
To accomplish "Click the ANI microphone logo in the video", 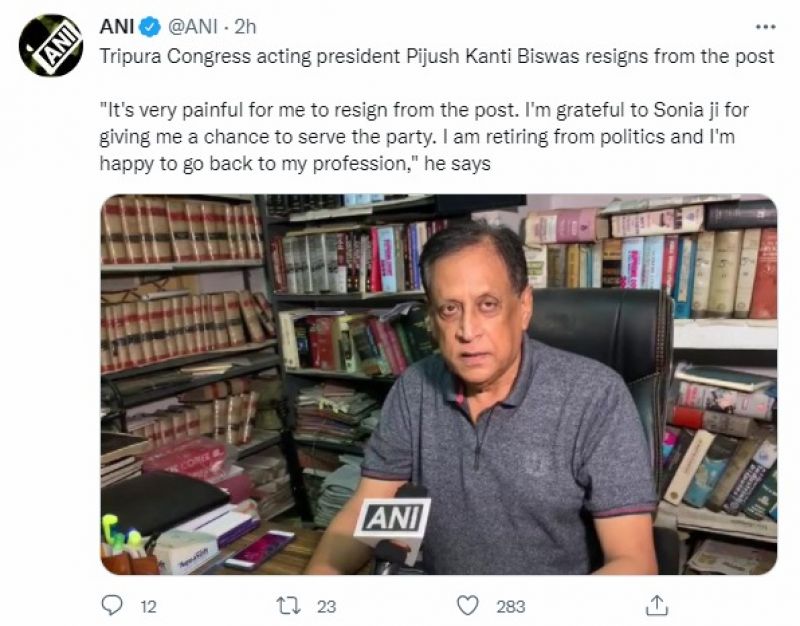I will pos(393,518).
